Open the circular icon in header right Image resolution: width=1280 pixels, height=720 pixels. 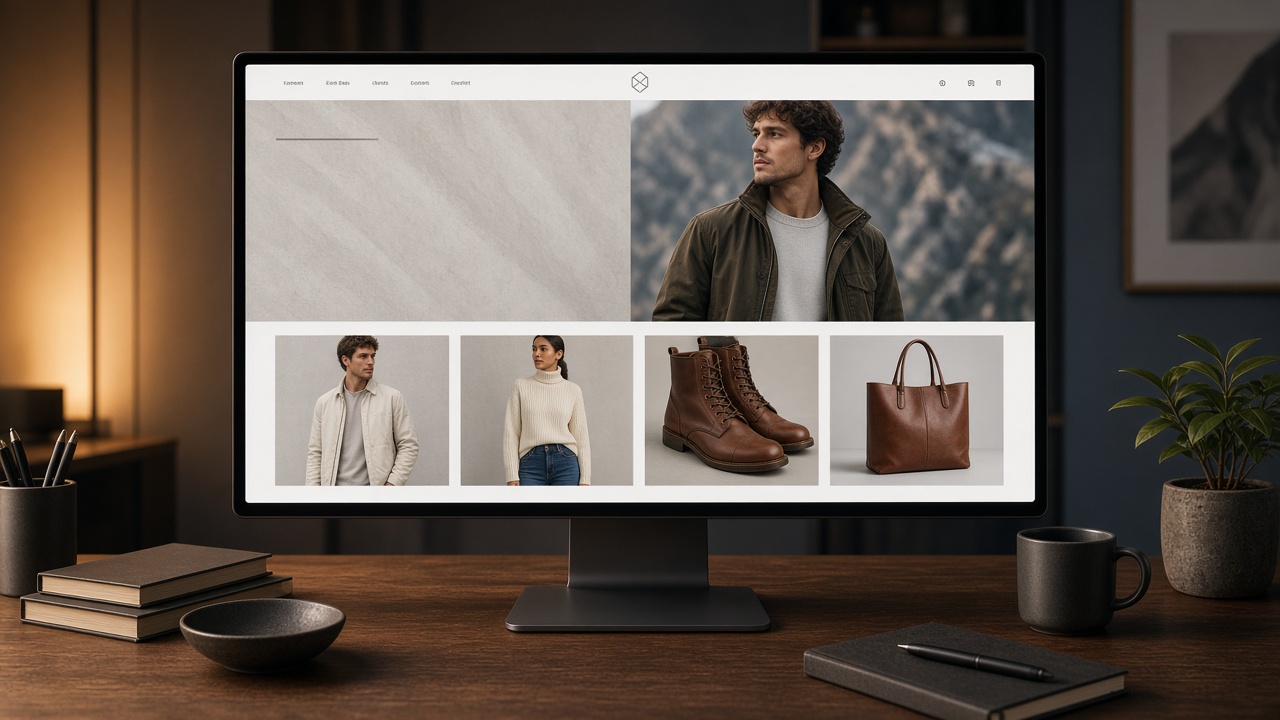click(x=942, y=83)
